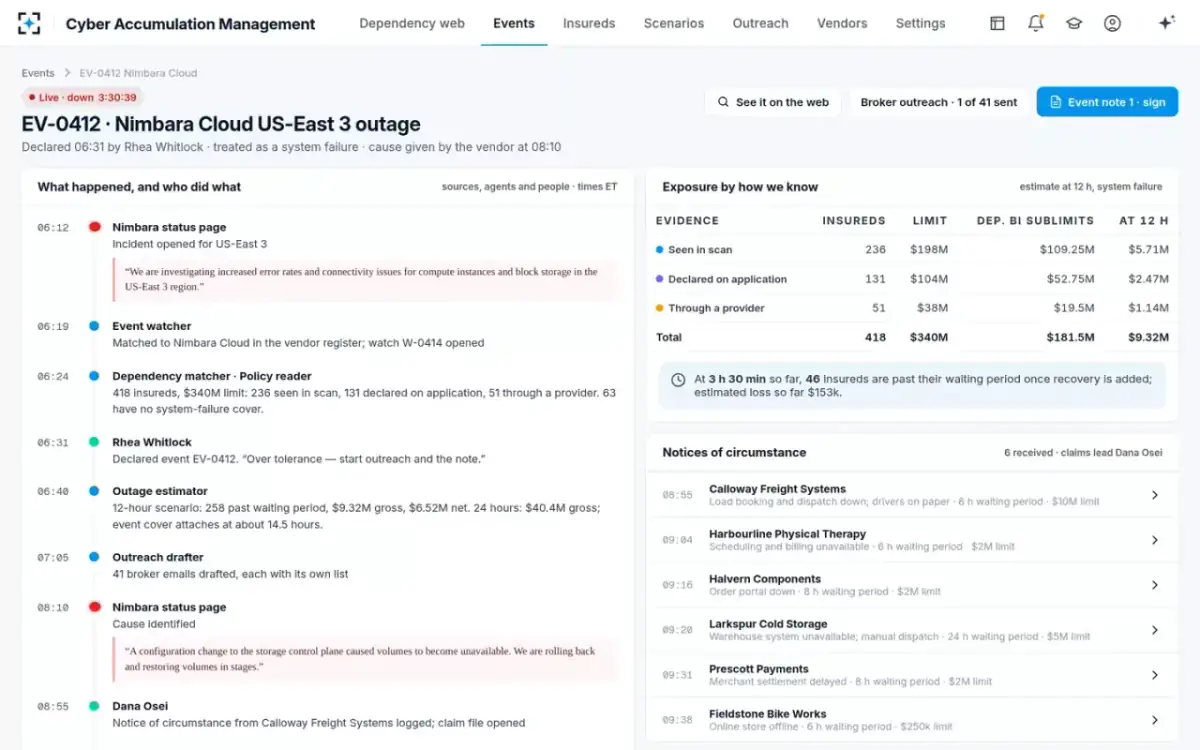Click the $9.32M total at 12 h
This screenshot has height=750, width=1200.
point(1148,337)
